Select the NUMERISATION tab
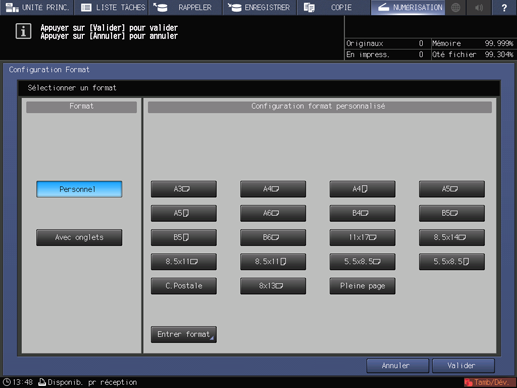Image resolution: width=517 pixels, height=388 pixels. coord(408,7)
